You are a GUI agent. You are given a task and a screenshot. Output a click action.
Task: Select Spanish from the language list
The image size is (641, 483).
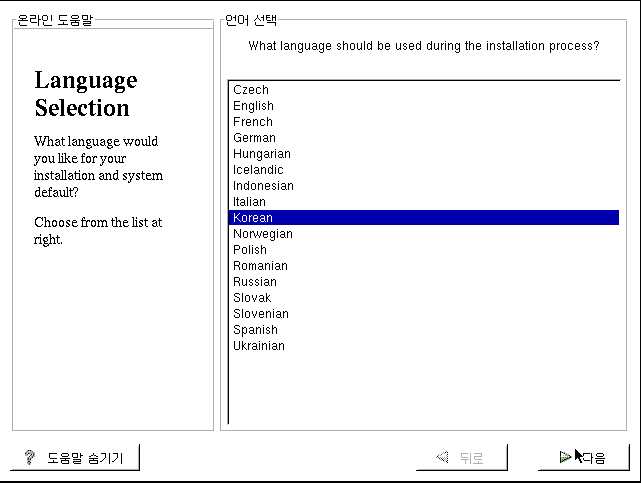[255, 330]
